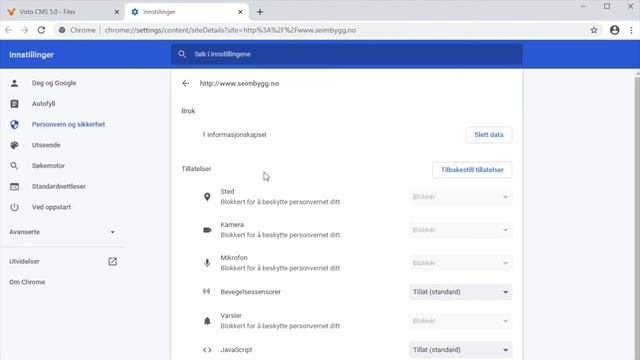Viewport: 640px width, 360px height.
Task: Open the Sted permission dropdown
Action: (x=460, y=197)
